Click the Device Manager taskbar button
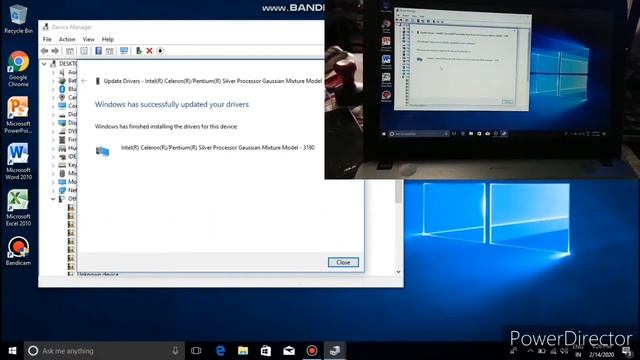This screenshot has width=640, height=360. pyautogui.click(x=335, y=351)
